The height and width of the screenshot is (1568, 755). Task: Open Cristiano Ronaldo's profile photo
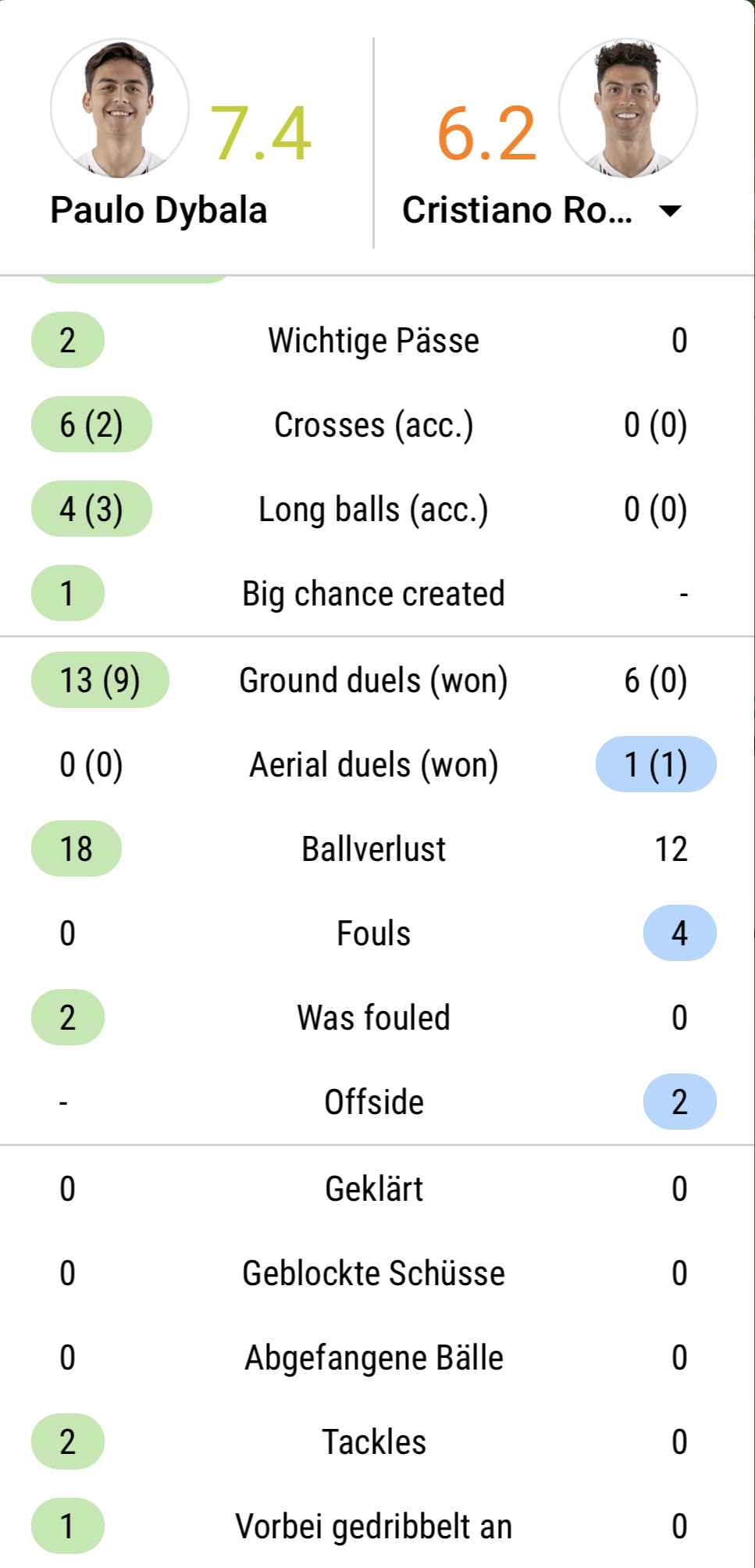(x=628, y=108)
